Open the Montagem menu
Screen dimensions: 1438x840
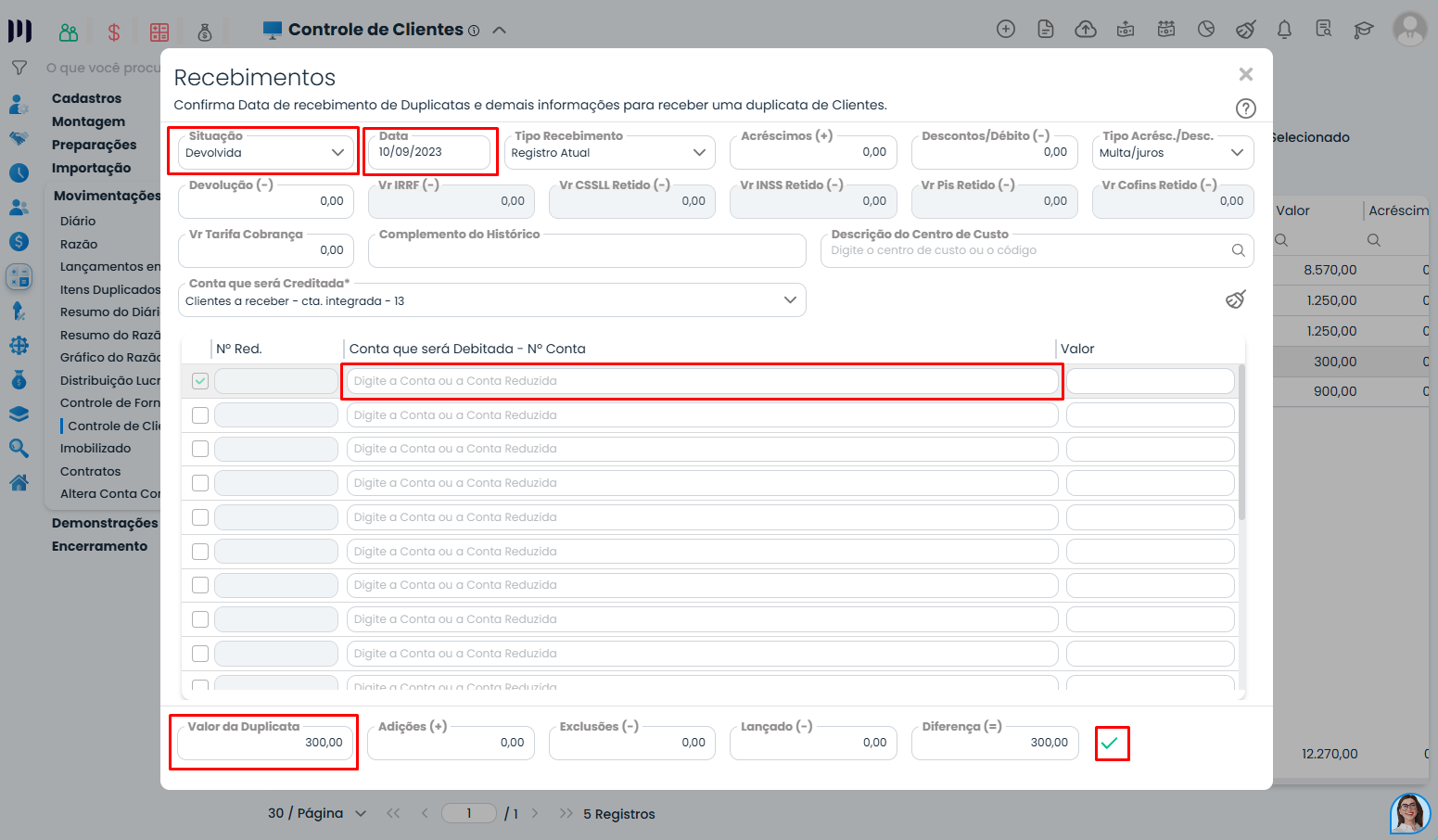tap(88, 121)
